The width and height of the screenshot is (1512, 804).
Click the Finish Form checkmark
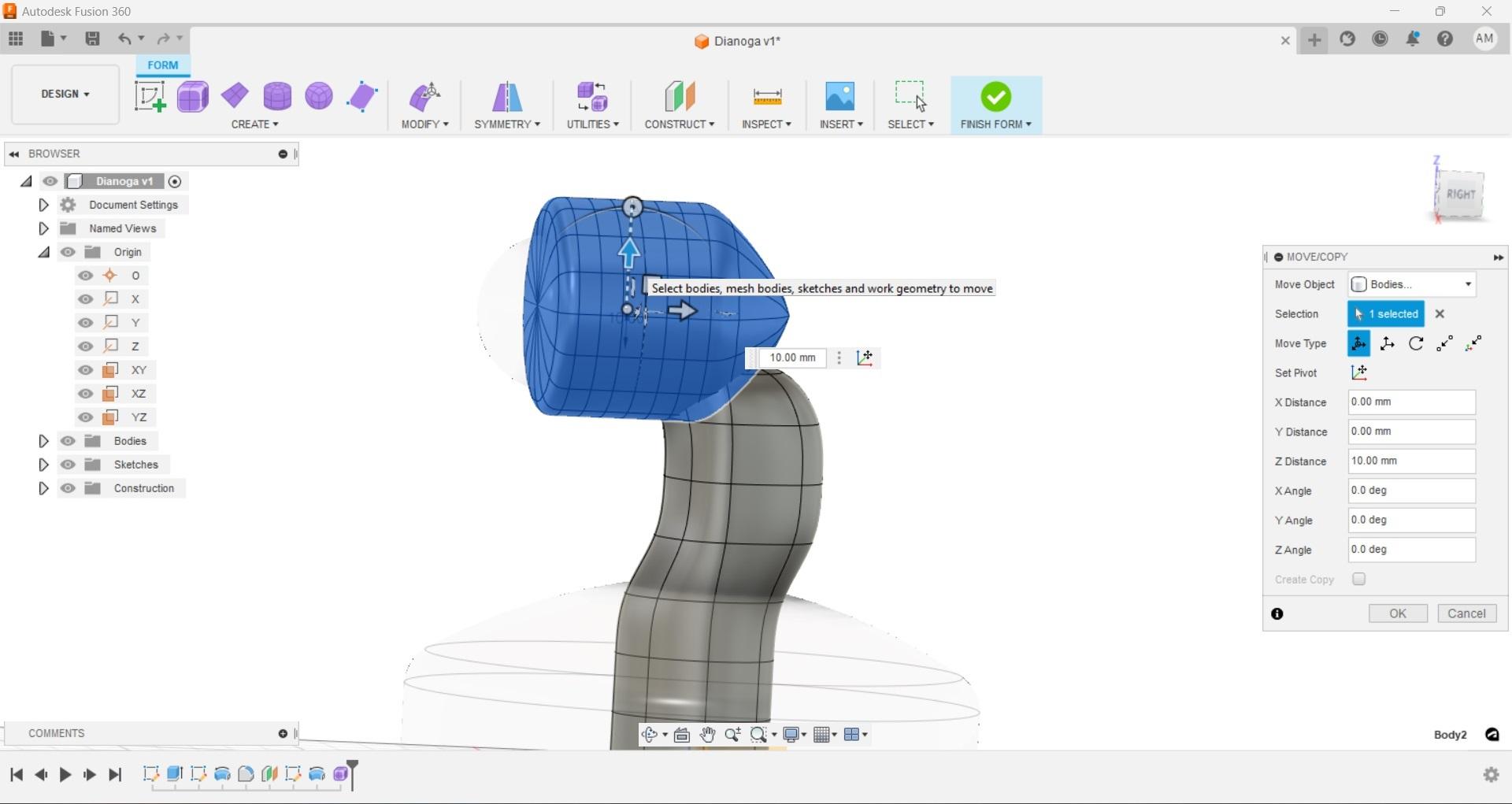[996, 97]
